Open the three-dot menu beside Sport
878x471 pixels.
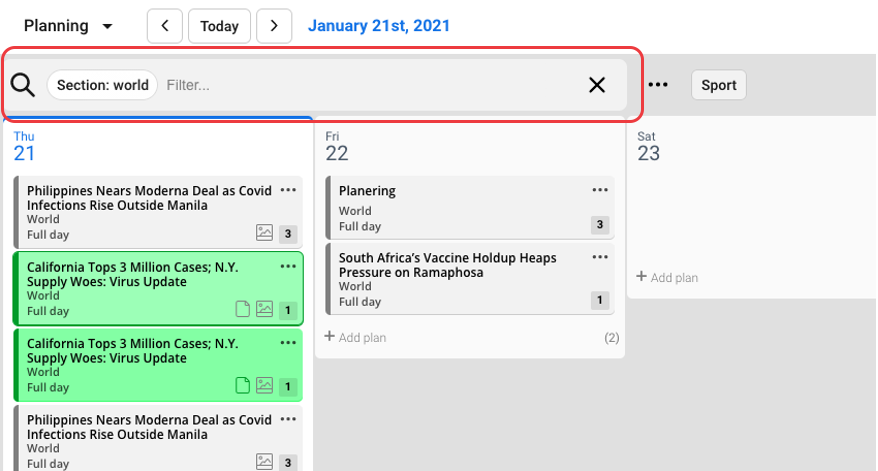click(x=658, y=85)
